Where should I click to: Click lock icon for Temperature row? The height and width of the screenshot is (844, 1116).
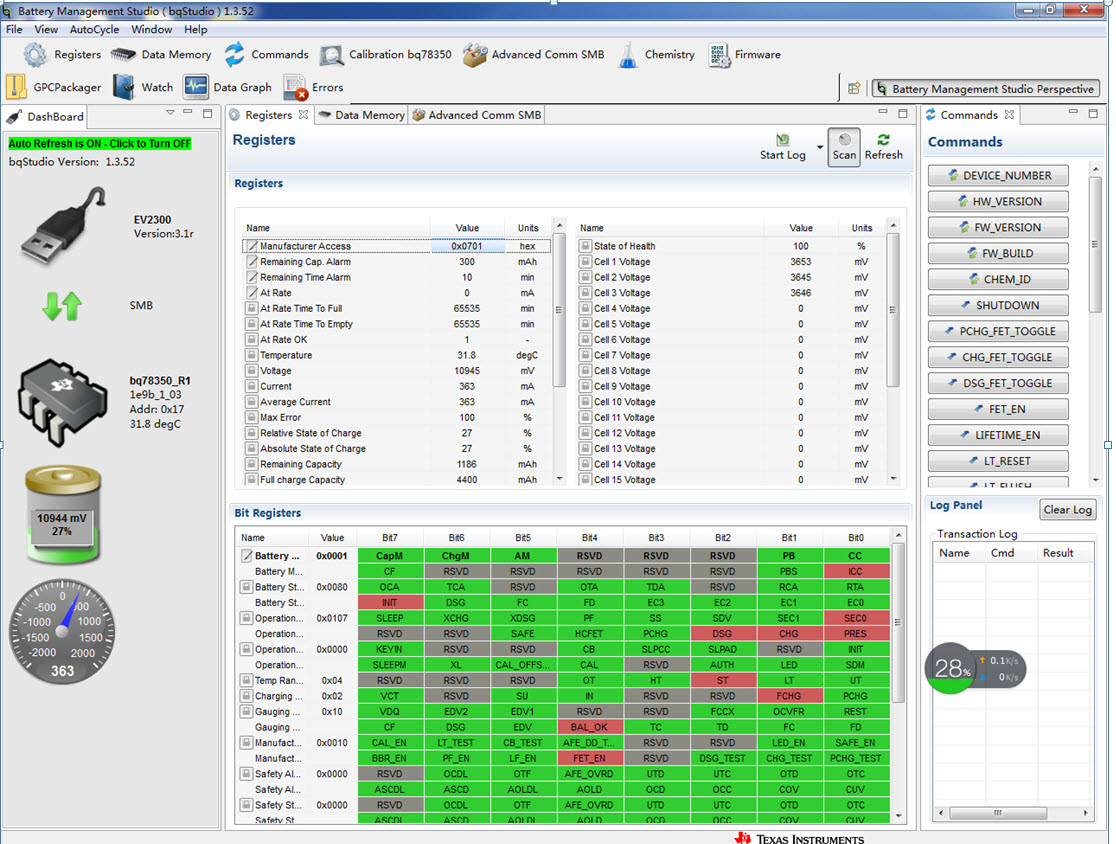point(251,355)
